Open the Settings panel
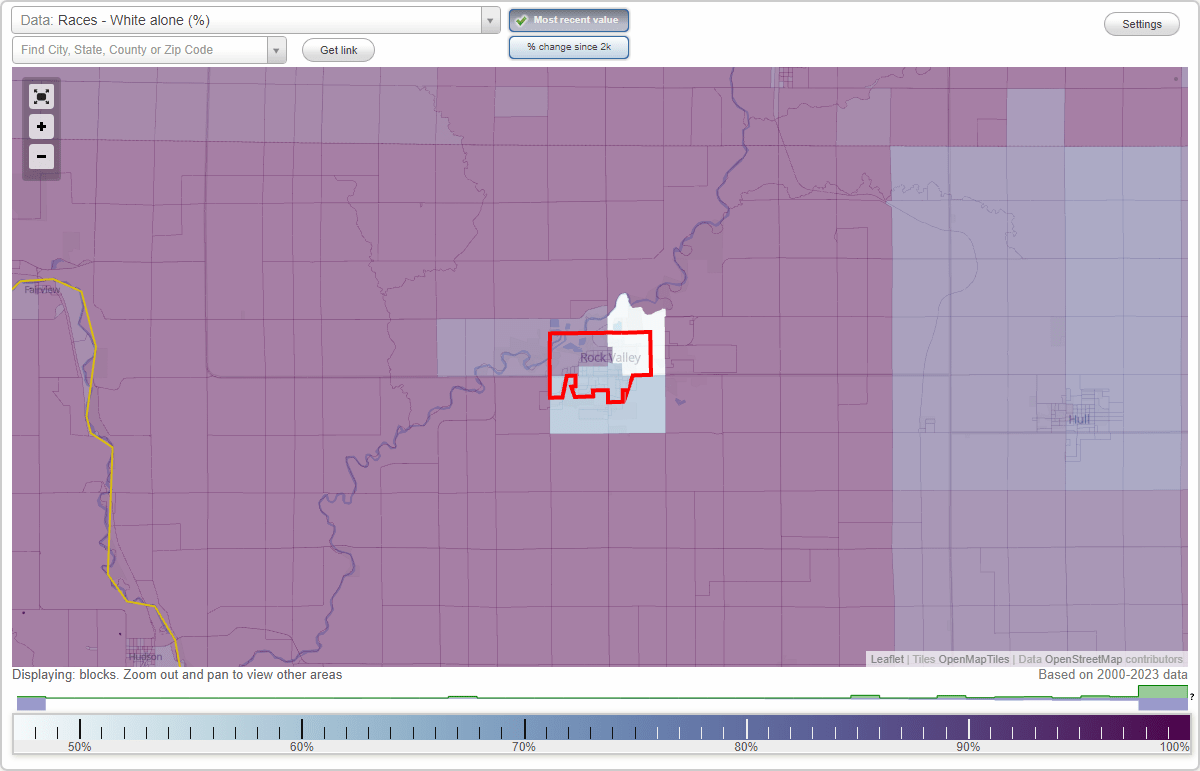The image size is (1200, 771). pos(1141,23)
